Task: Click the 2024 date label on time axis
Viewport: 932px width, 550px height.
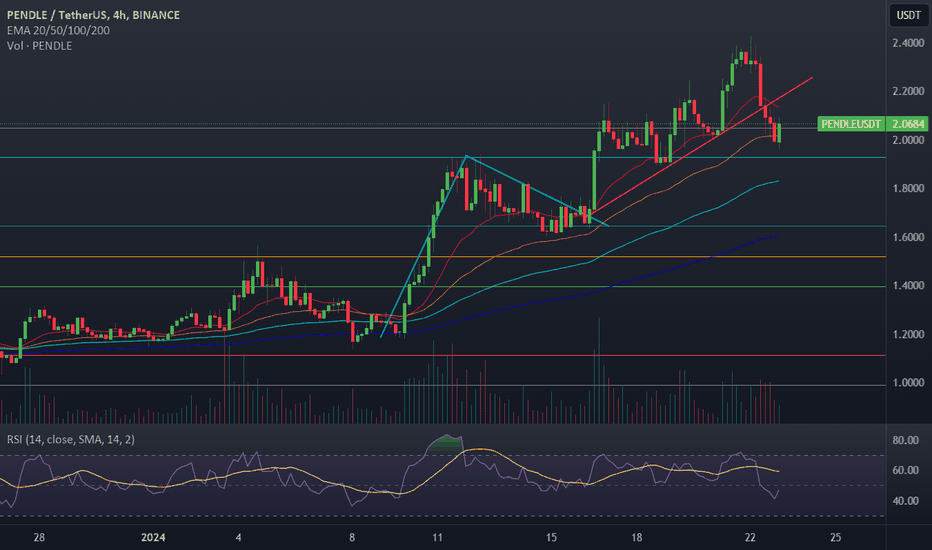Action: [153, 538]
